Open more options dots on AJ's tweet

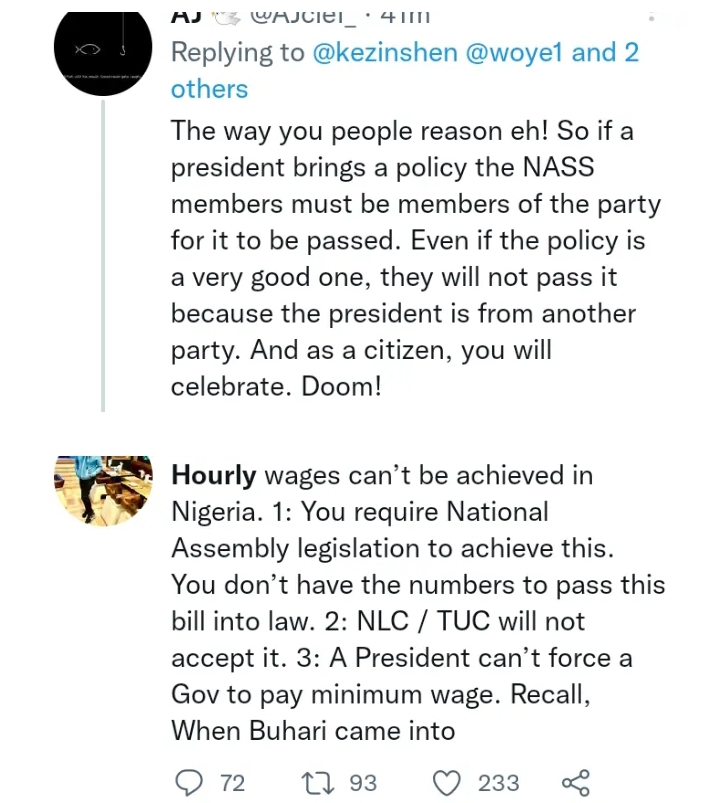[651, 17]
